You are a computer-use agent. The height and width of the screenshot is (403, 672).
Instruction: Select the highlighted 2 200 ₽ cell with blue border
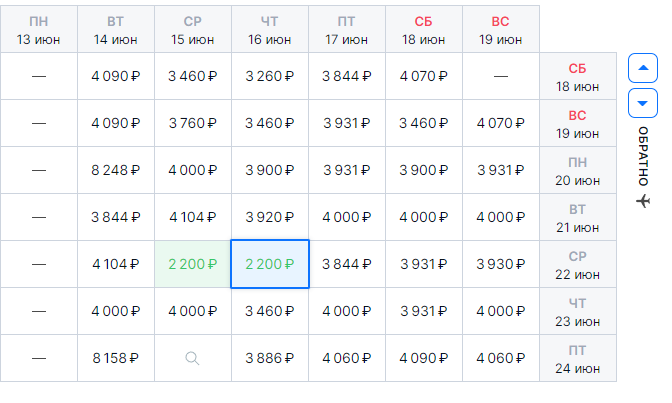[x=270, y=264]
